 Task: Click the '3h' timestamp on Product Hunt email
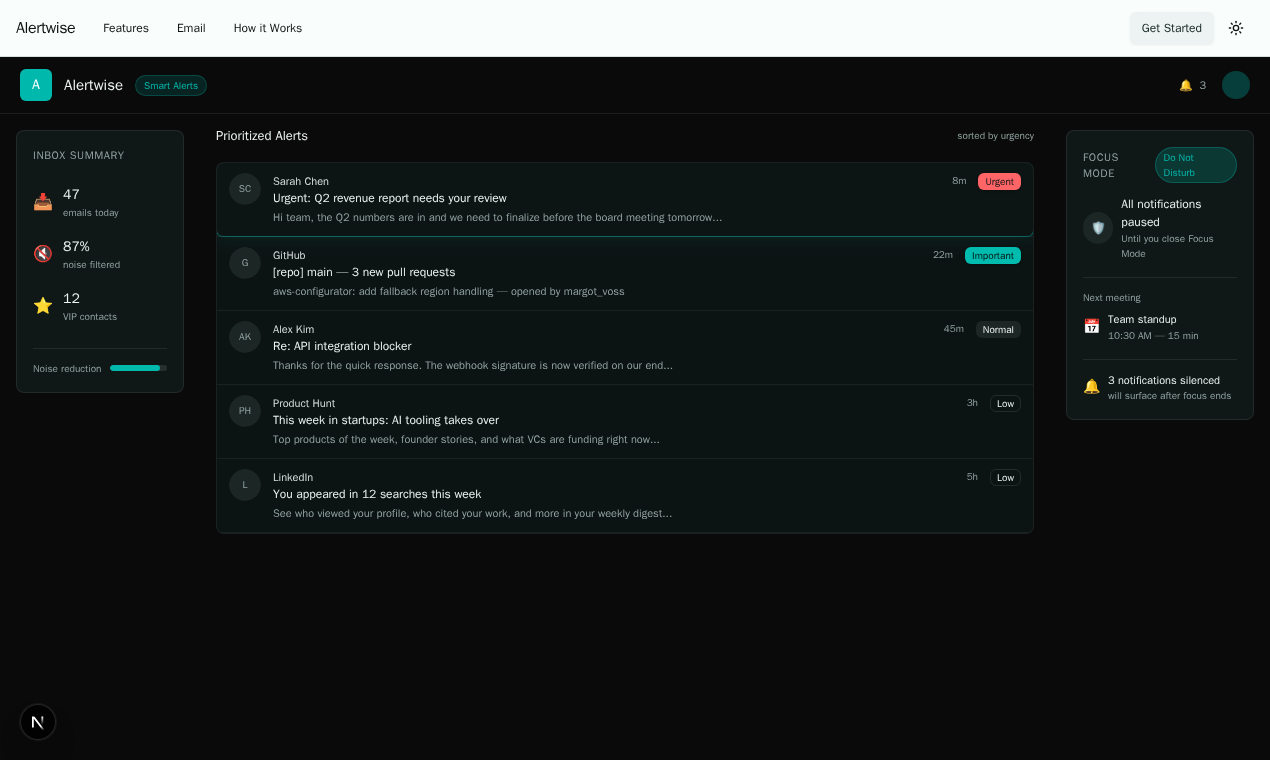pos(972,403)
